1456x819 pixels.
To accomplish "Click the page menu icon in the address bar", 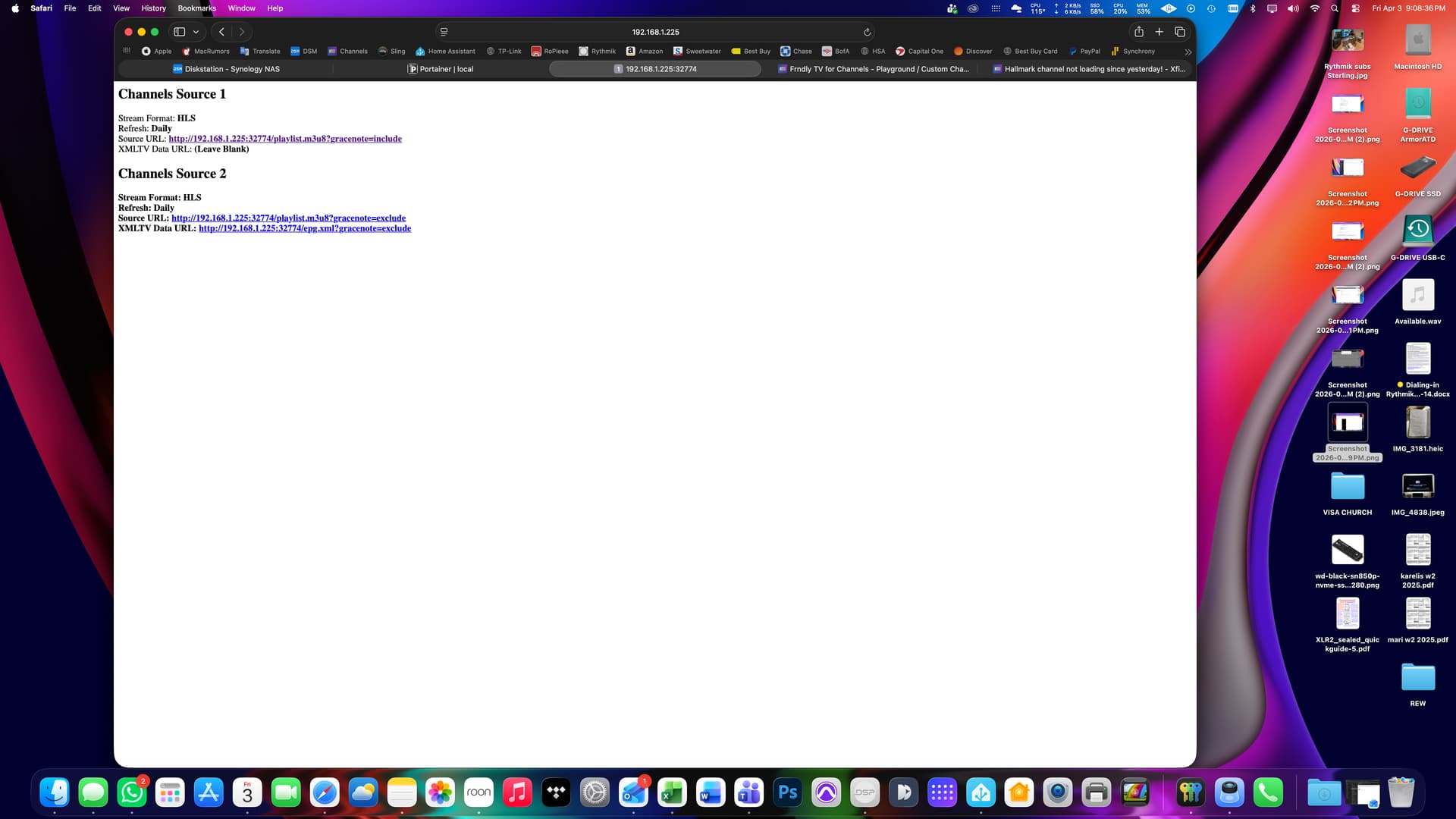I will click(x=444, y=32).
